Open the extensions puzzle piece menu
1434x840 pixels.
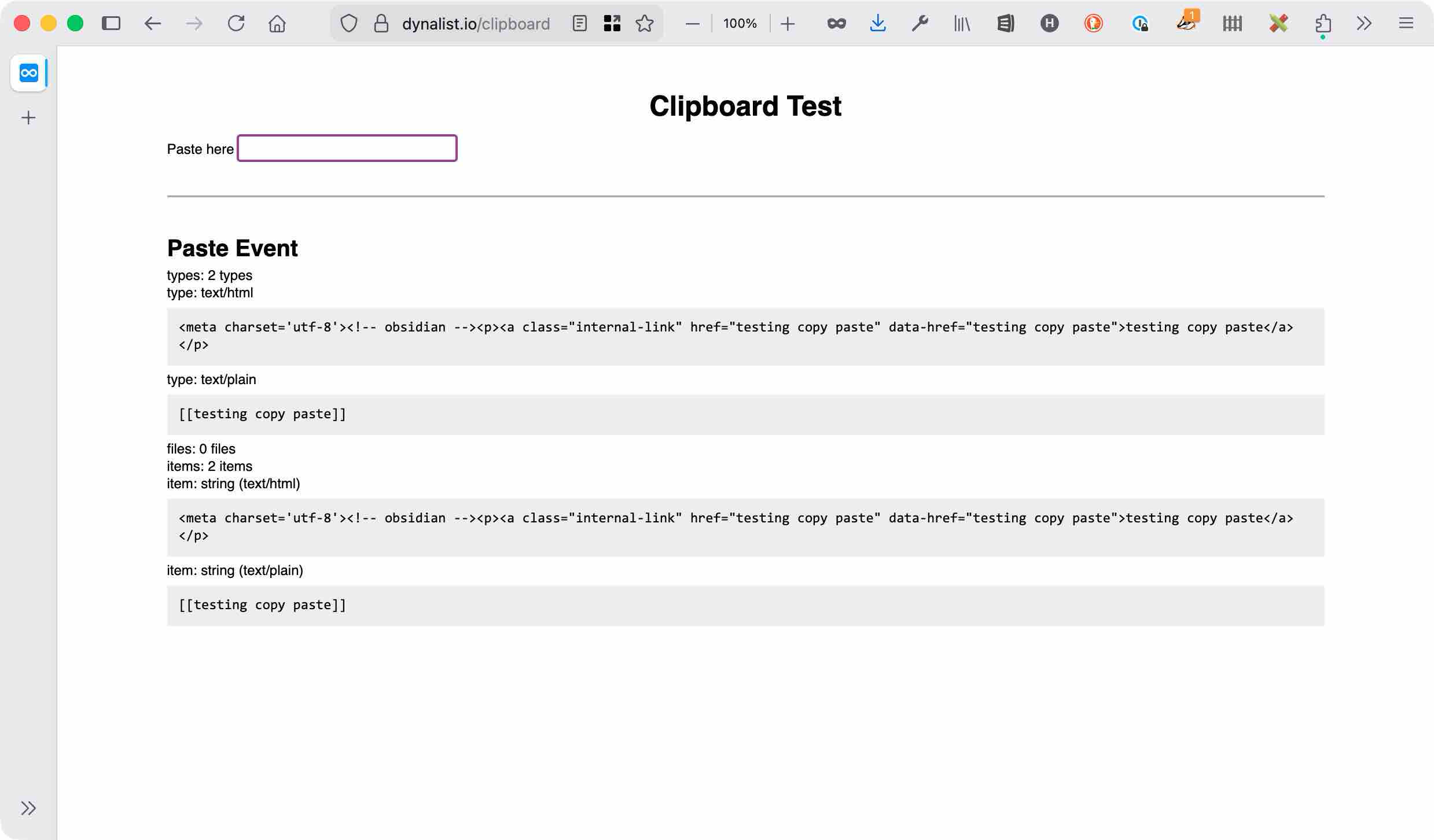(x=1323, y=23)
